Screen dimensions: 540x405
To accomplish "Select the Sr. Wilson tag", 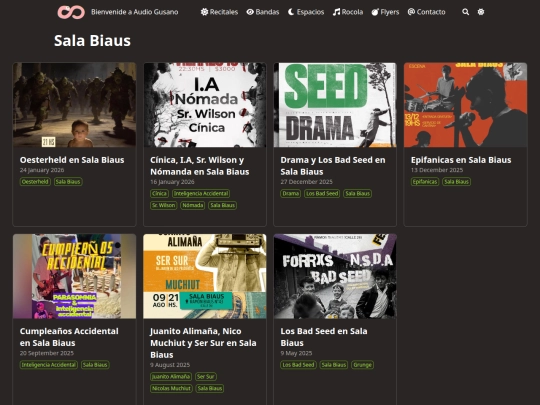I will (x=164, y=205).
